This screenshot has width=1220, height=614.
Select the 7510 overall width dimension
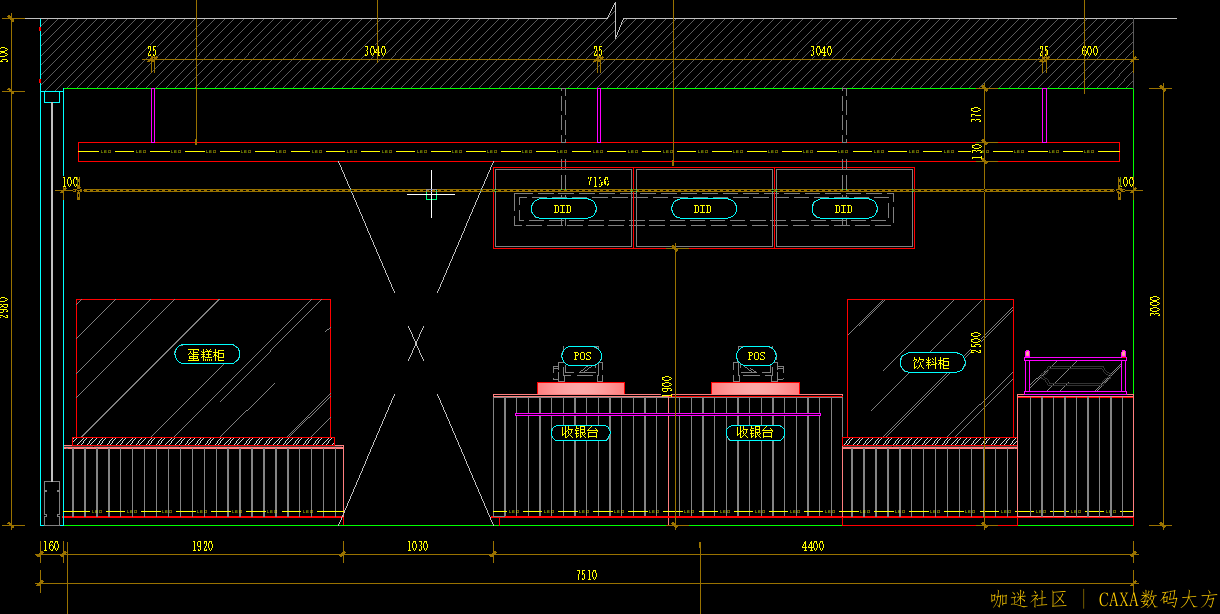point(586,575)
